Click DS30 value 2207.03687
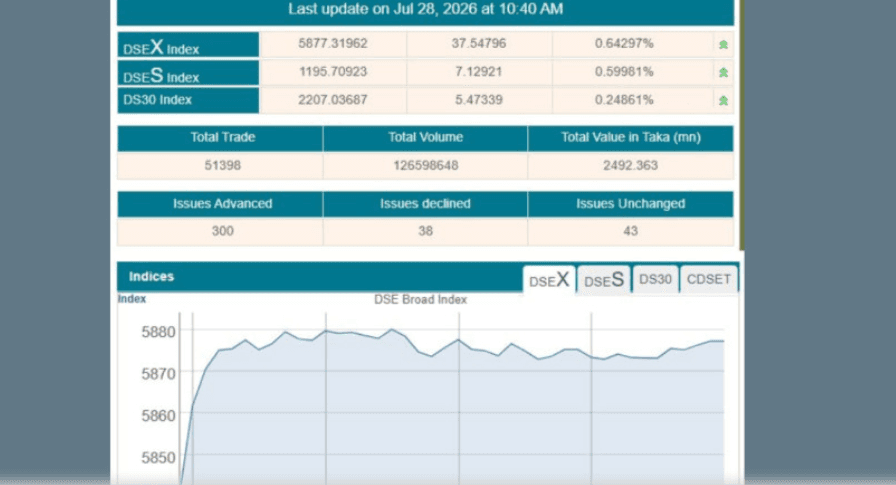Screen dimensions: 896x485 pos(333,99)
